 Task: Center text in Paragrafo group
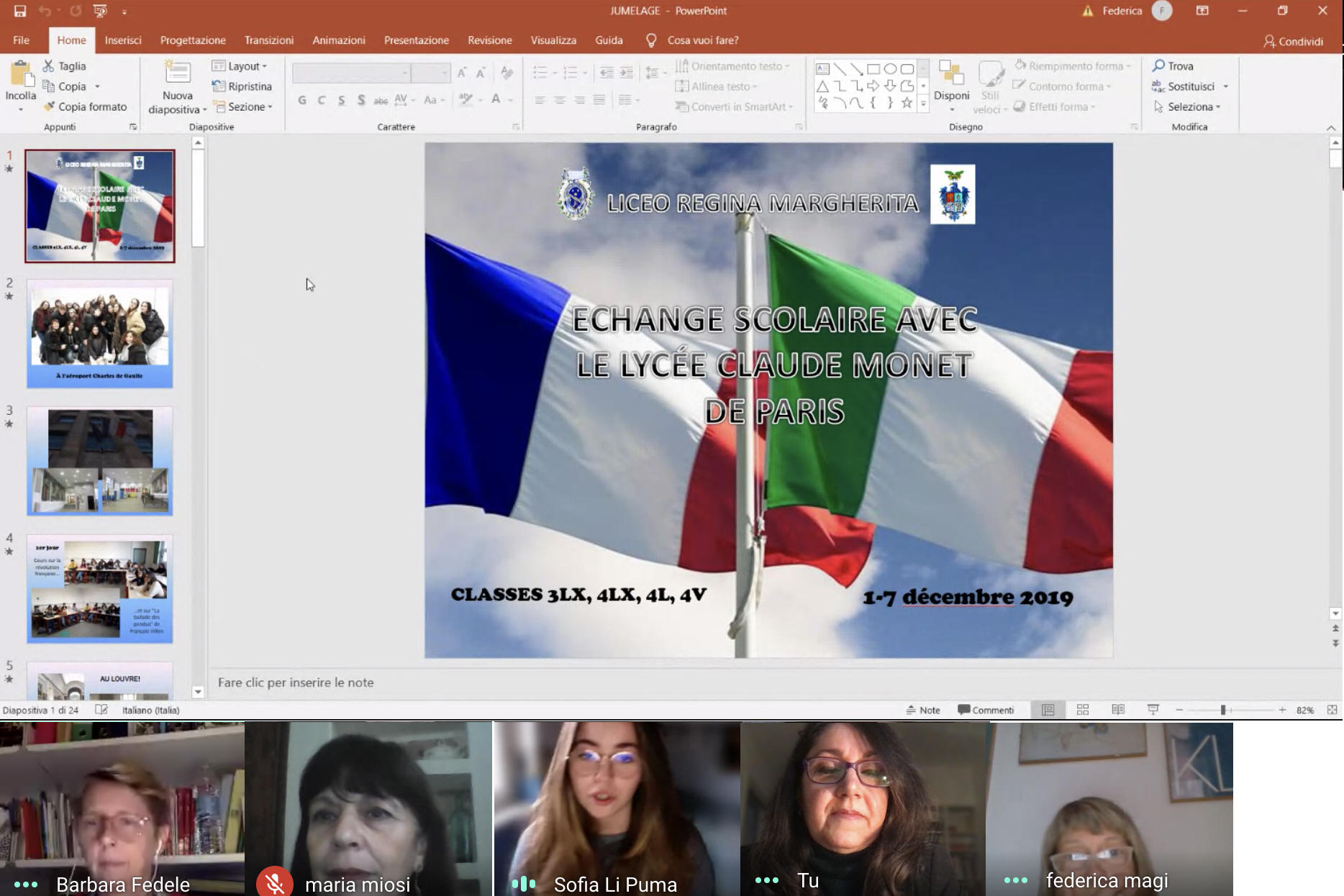click(x=559, y=100)
